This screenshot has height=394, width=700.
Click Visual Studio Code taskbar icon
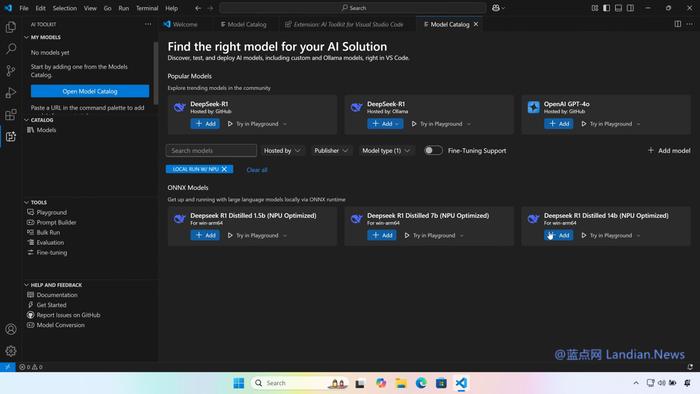coord(461,383)
